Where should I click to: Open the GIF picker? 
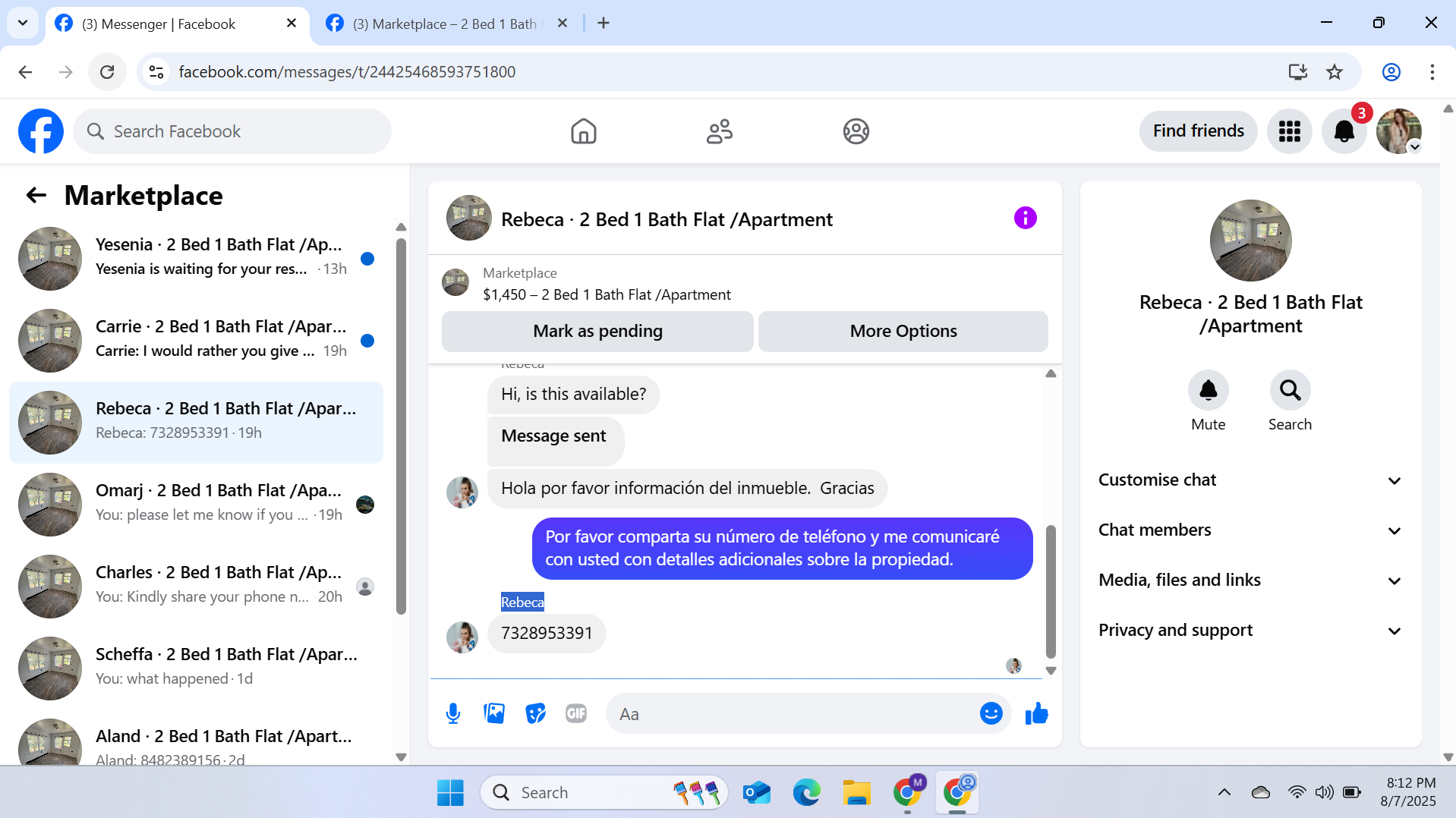tap(576, 713)
